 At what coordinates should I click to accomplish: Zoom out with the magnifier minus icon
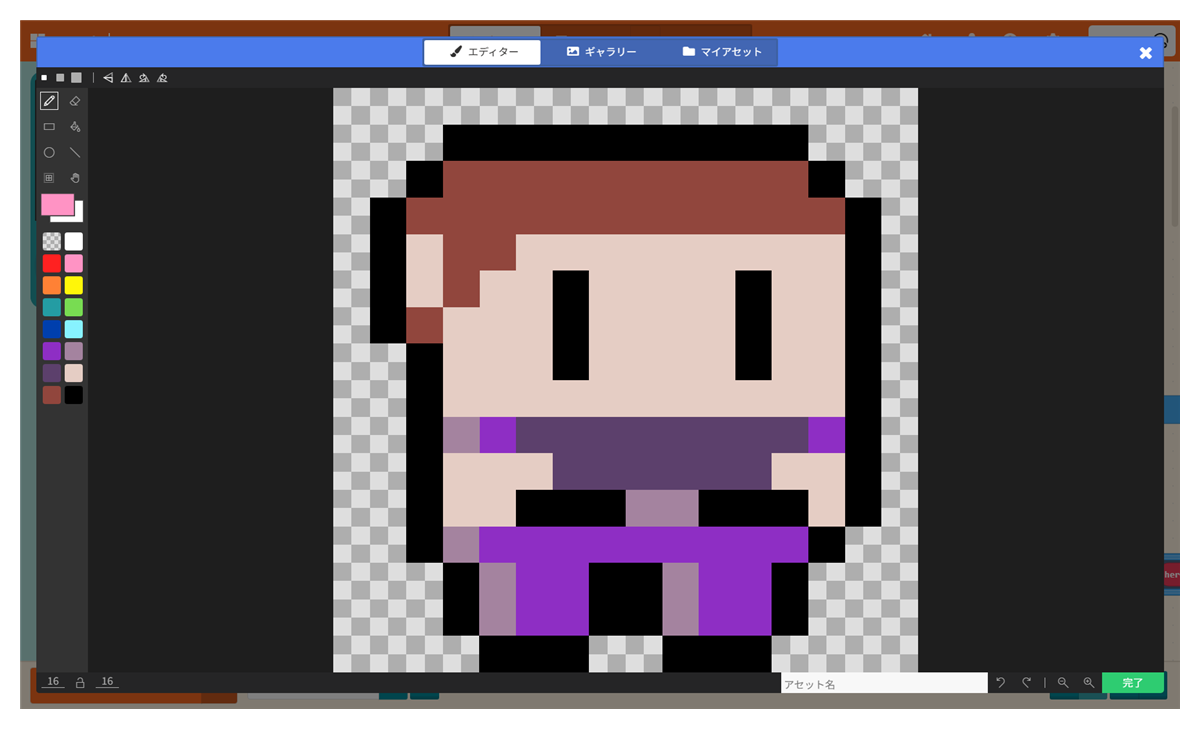pyautogui.click(x=1063, y=683)
